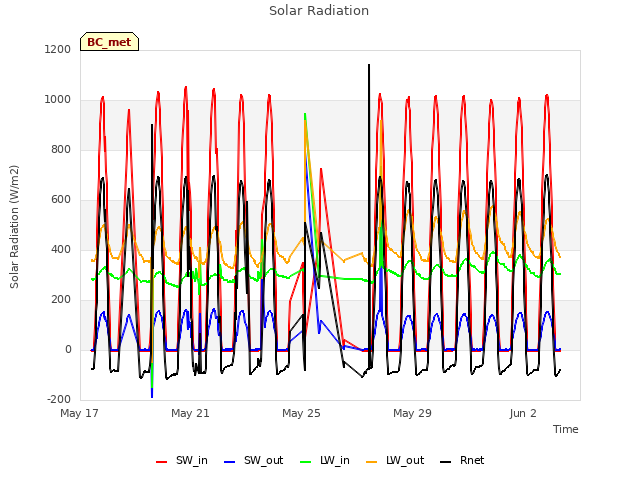Image resolution: width=640 pixels, height=480 pixels.
Task: Click the 0 y-axis tick label
Action: [68, 349]
